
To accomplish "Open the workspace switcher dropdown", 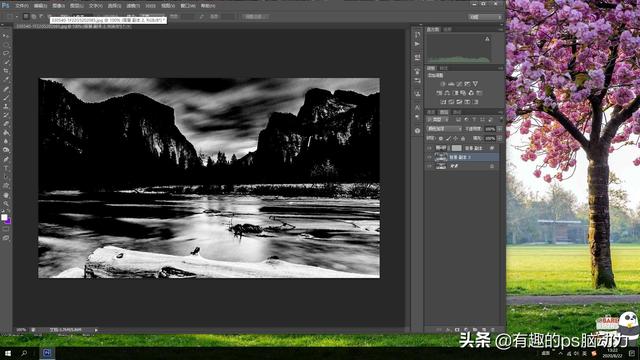I will click(x=485, y=17).
